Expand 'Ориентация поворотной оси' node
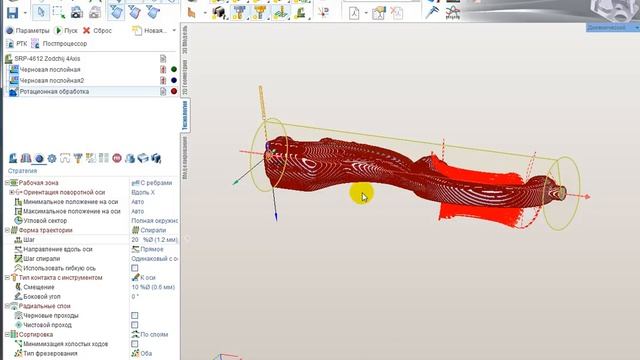The height and width of the screenshot is (360, 640). tap(11, 192)
